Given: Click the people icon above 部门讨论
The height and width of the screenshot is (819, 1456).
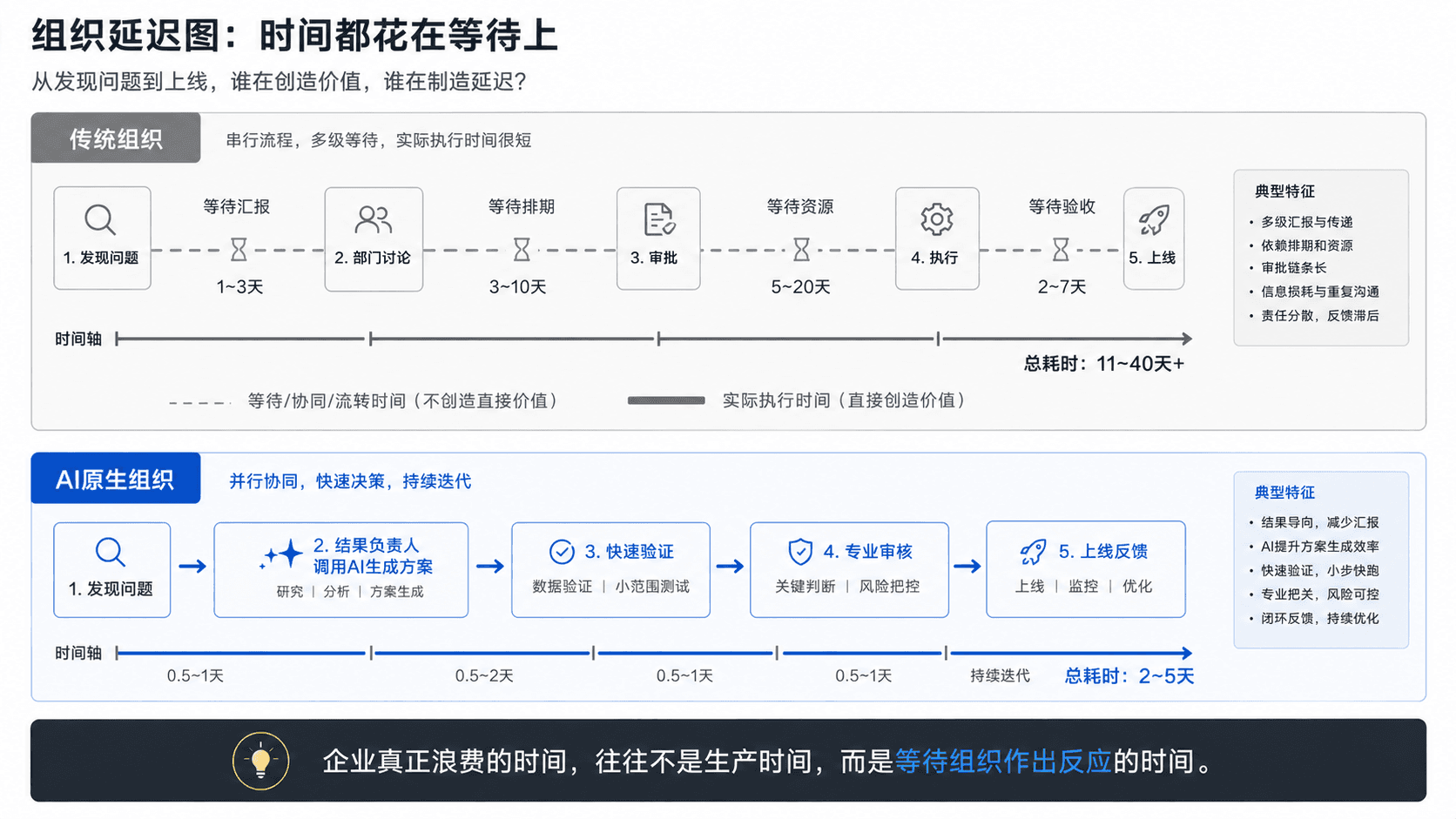Looking at the screenshot, I should (x=374, y=219).
